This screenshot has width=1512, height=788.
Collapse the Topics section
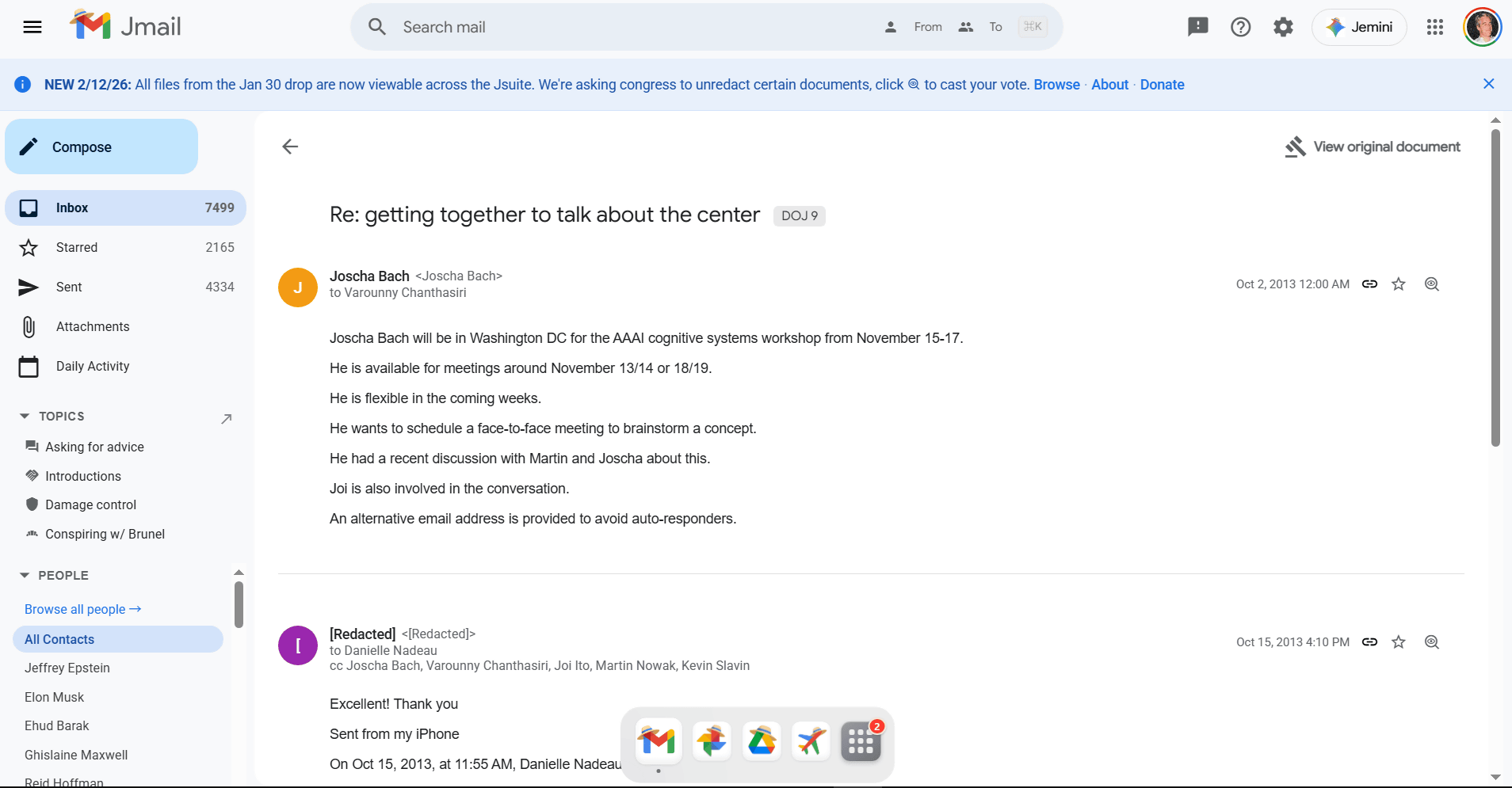25,416
